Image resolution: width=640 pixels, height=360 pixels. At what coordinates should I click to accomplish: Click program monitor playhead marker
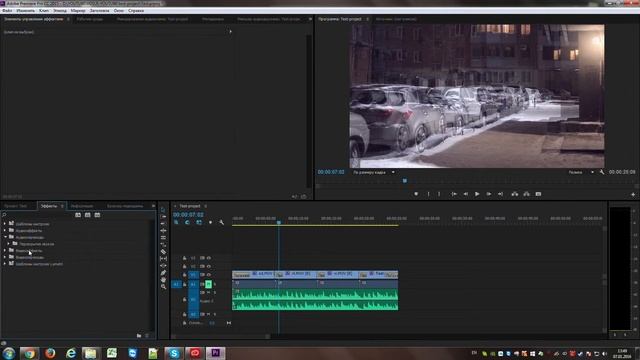coord(405,180)
